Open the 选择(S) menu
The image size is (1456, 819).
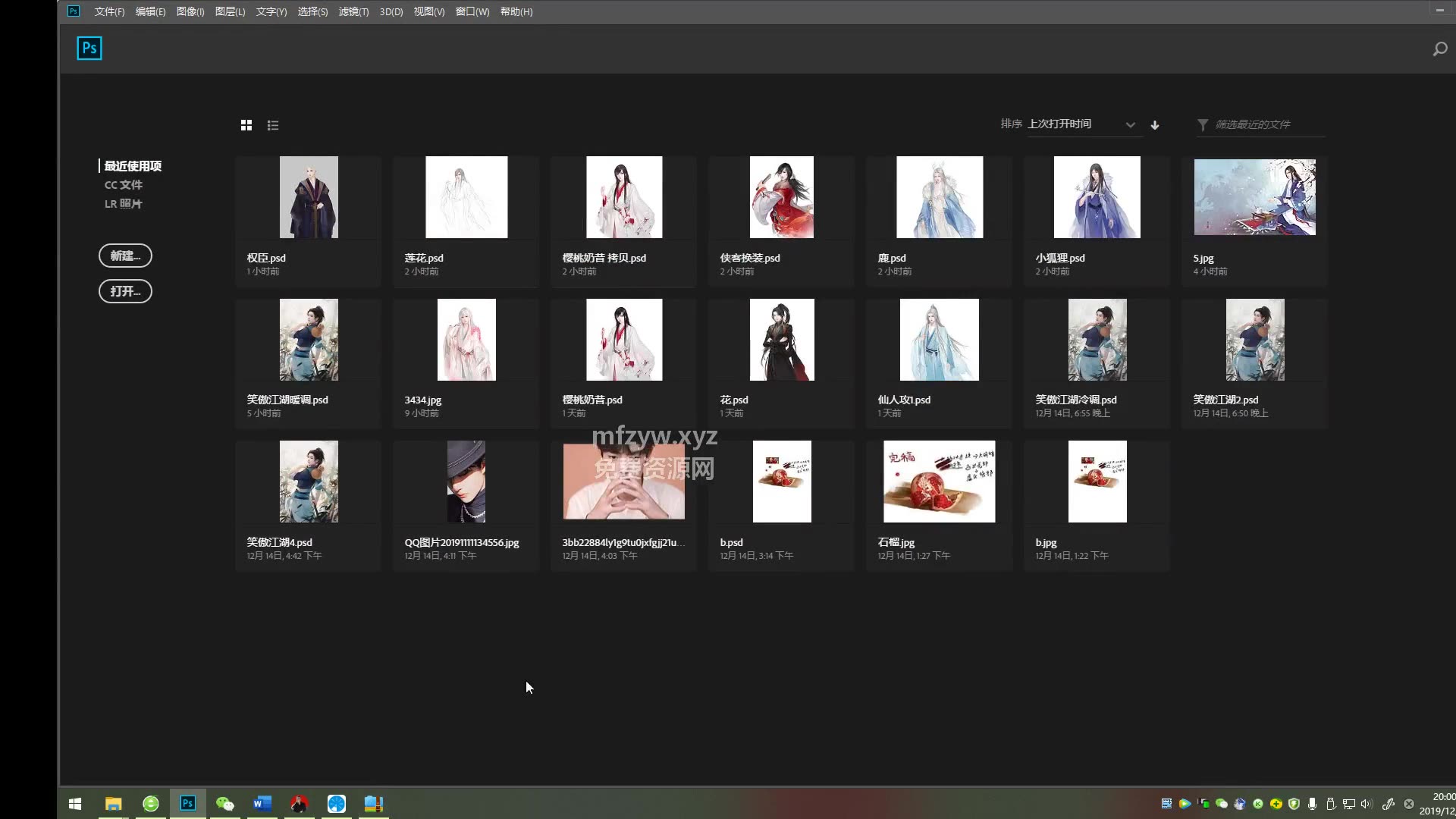tap(312, 11)
